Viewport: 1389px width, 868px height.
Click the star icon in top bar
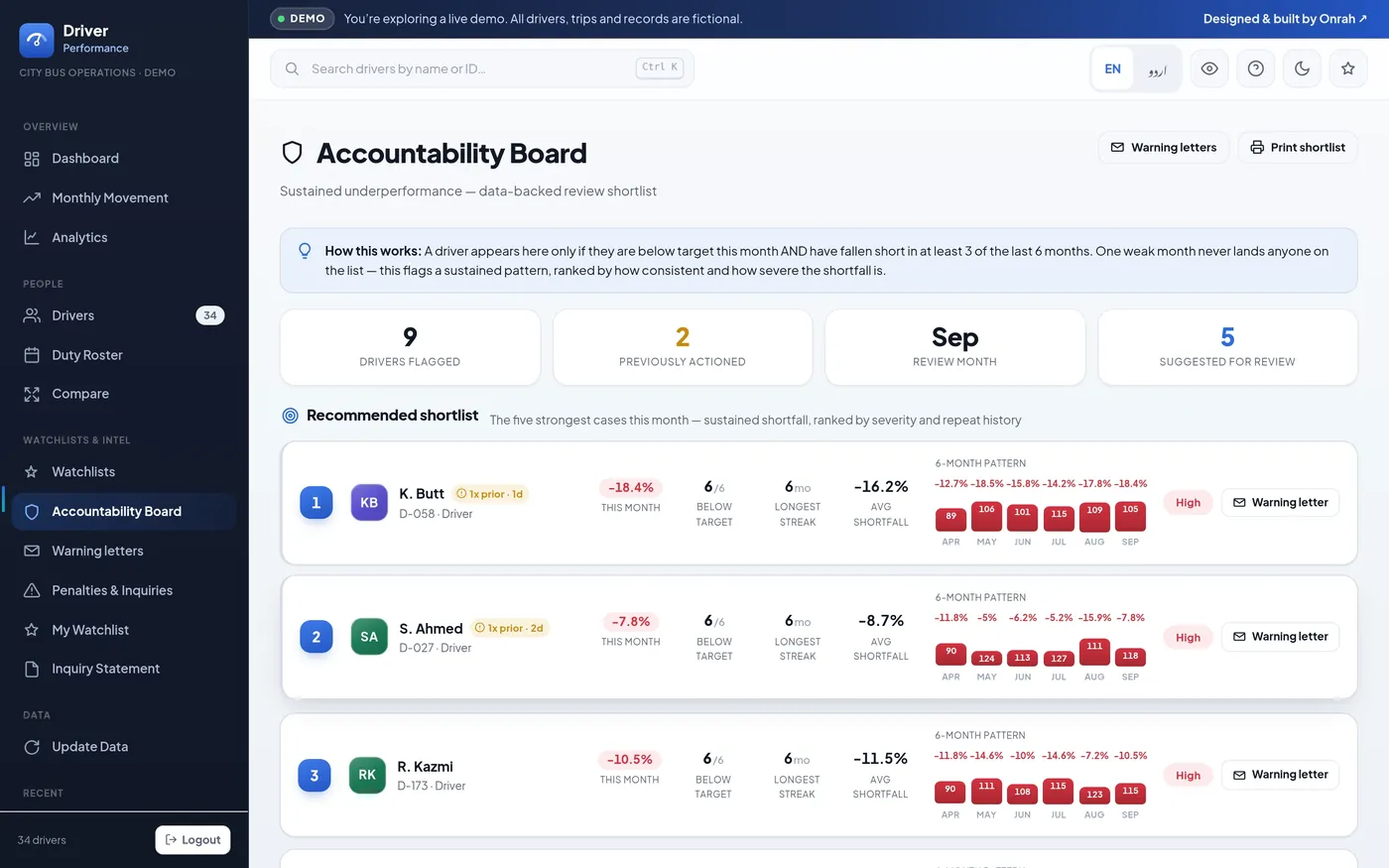(1347, 68)
